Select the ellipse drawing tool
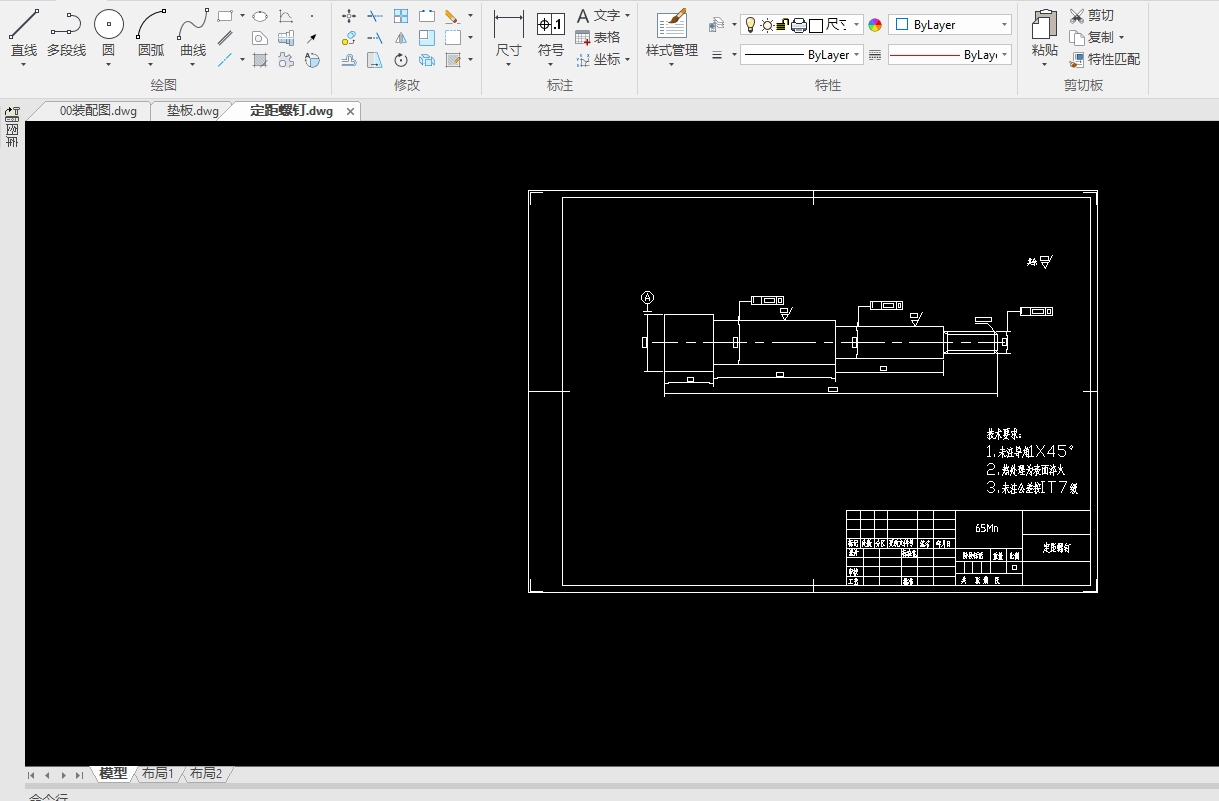1219x801 pixels. click(x=259, y=16)
